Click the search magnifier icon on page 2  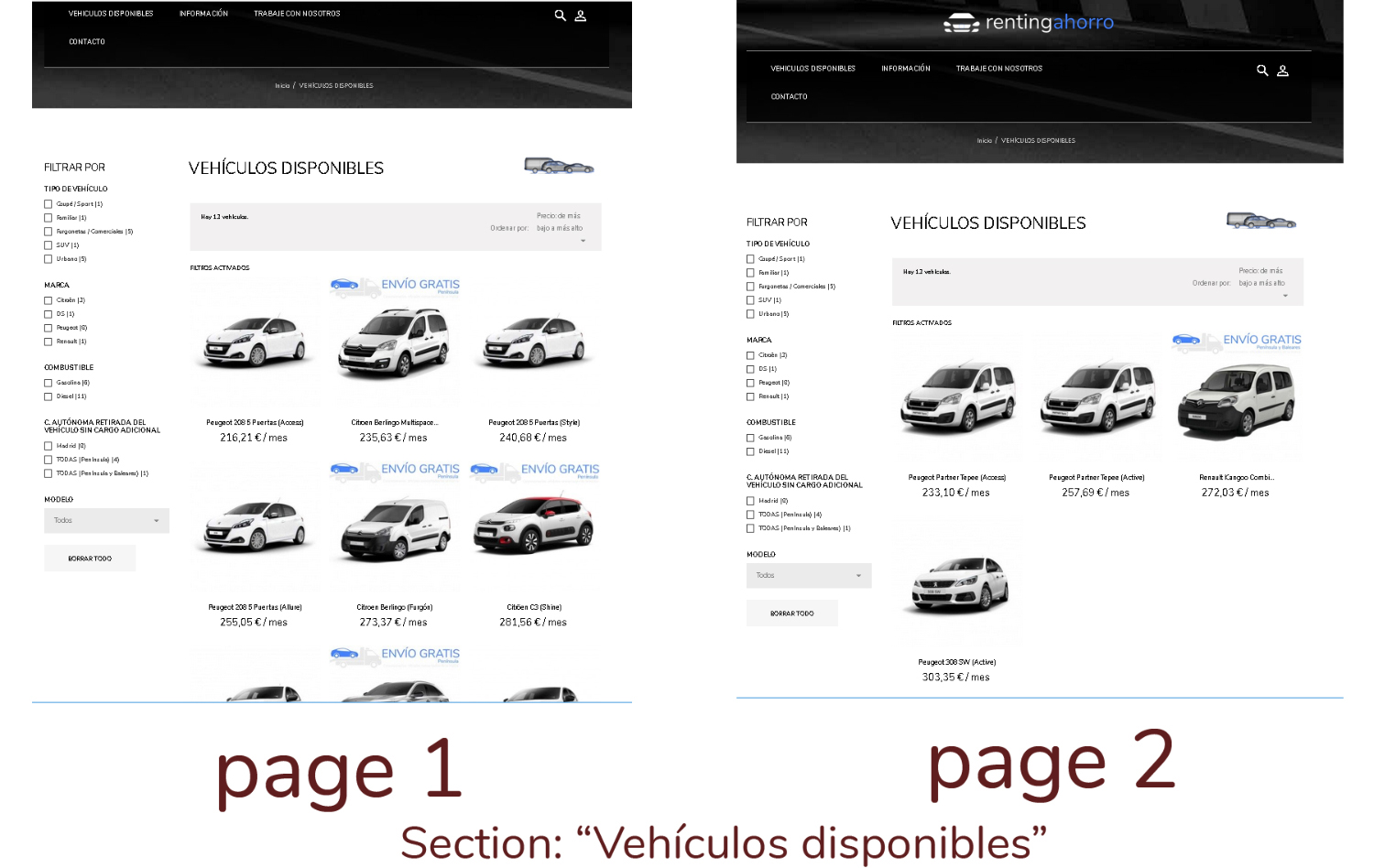(x=1262, y=71)
